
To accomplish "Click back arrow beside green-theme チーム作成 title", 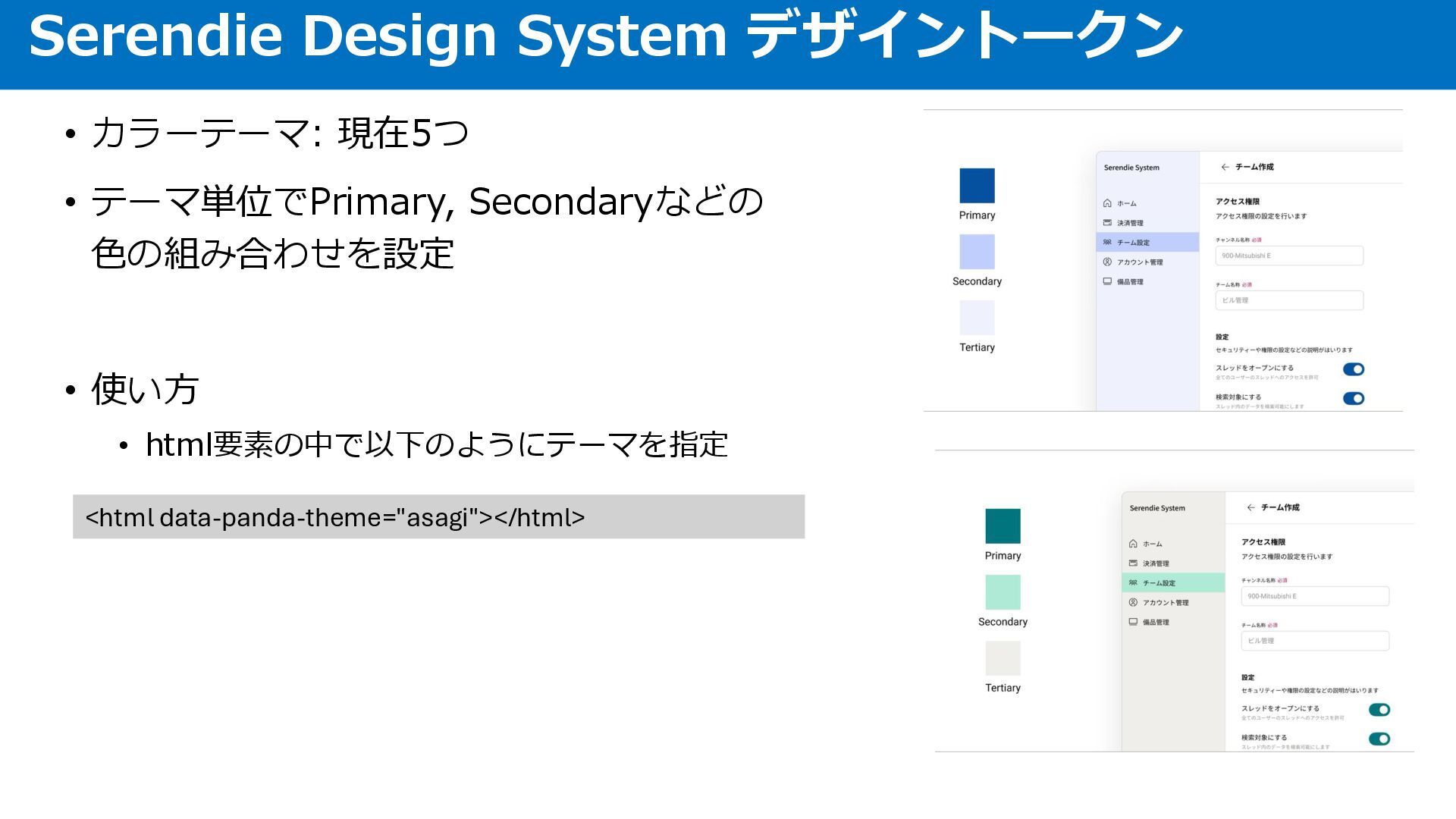I will [1250, 507].
